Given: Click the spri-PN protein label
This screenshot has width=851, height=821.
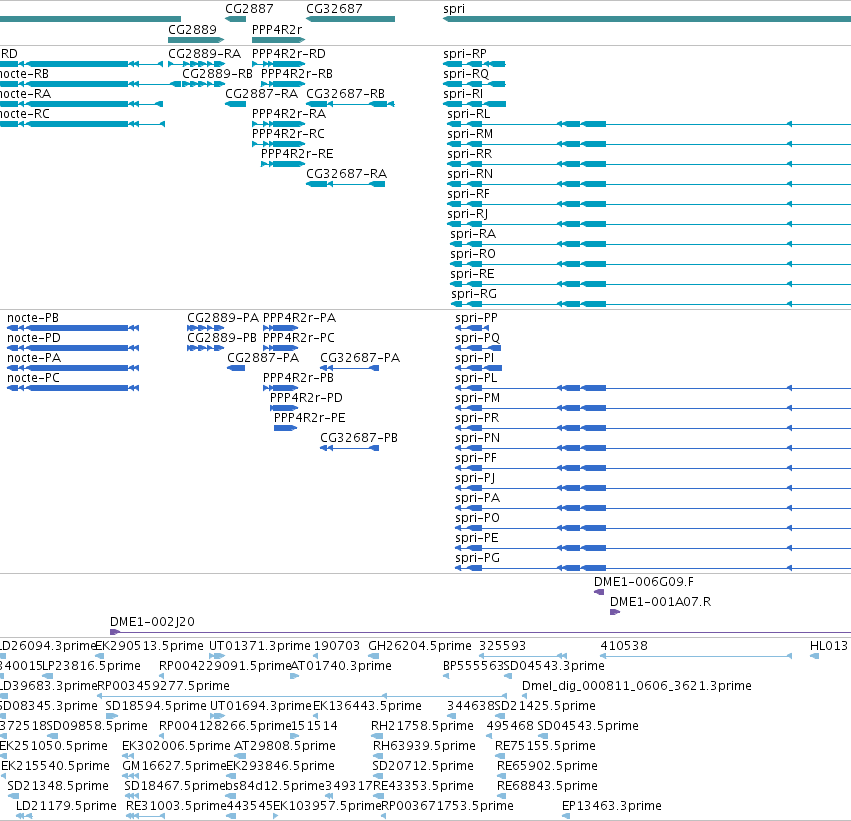Looking at the screenshot, I should click(x=478, y=438).
